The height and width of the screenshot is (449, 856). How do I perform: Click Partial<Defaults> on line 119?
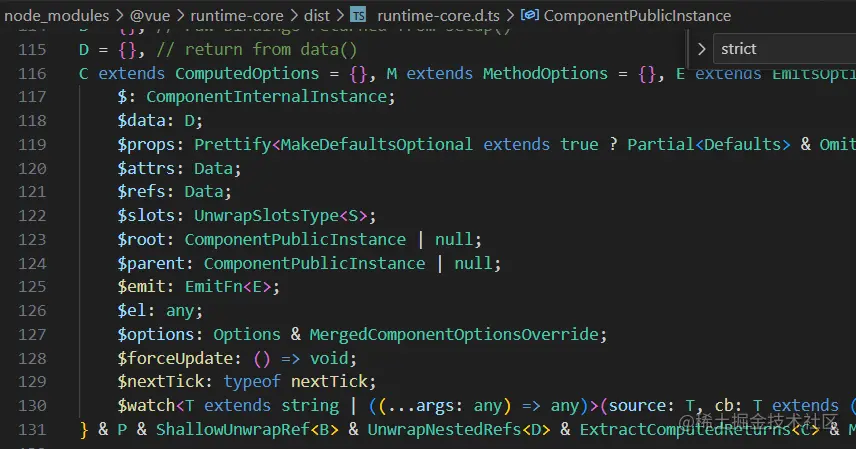click(709, 144)
